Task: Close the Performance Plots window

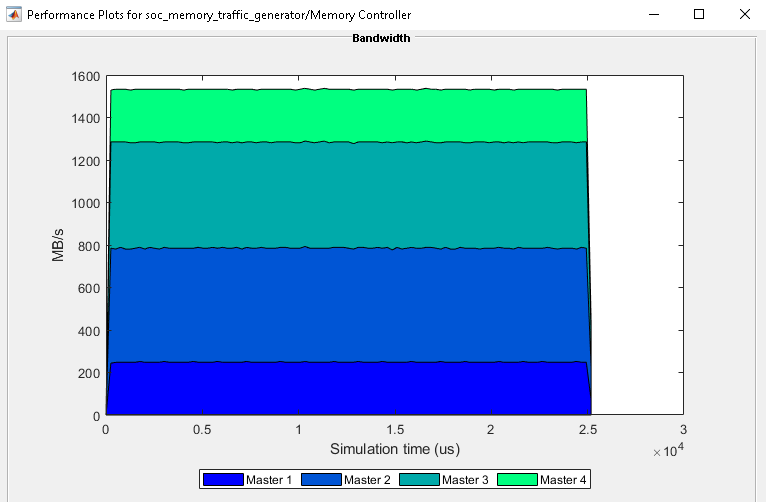Action: (x=745, y=14)
